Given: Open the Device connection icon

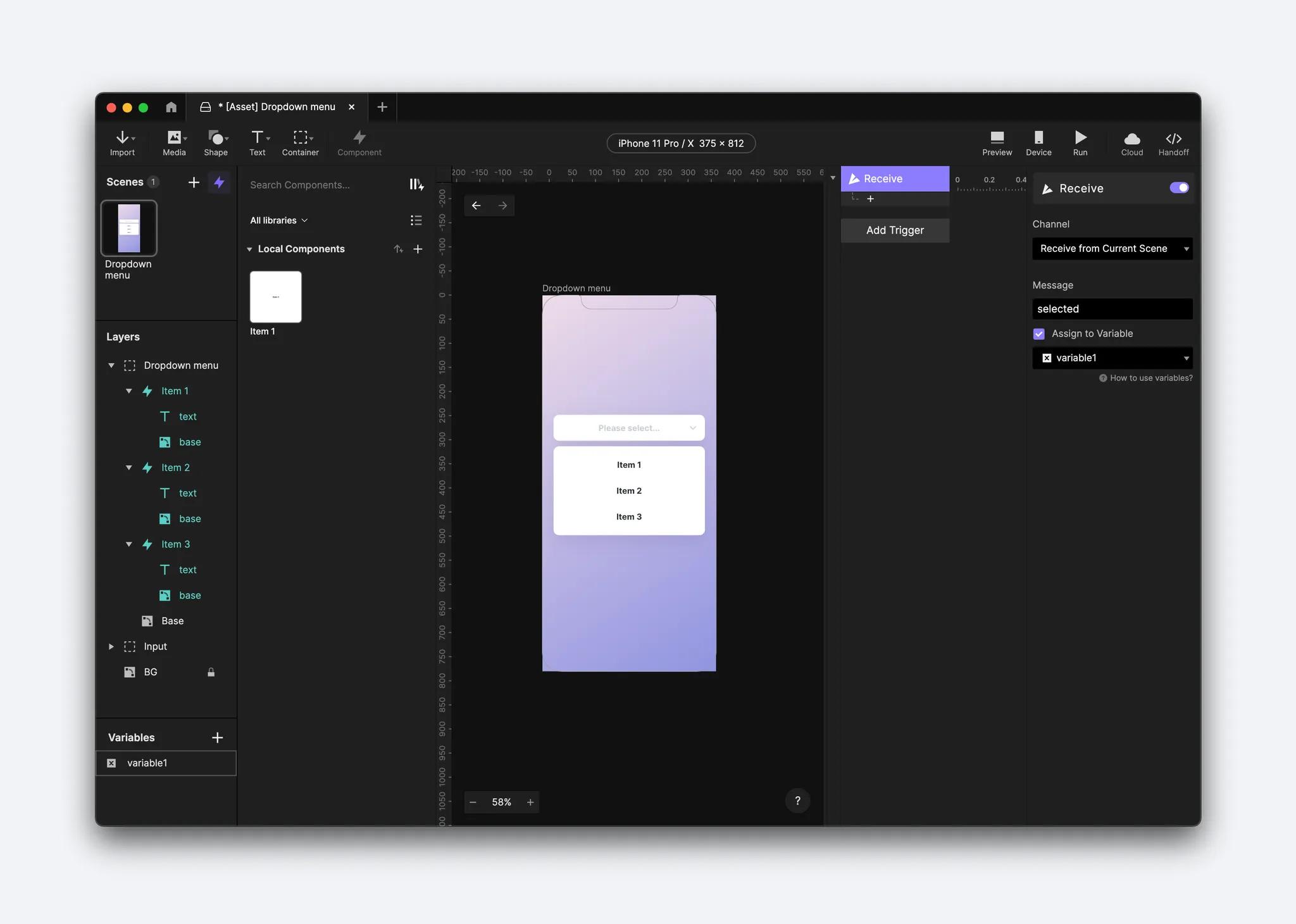Looking at the screenshot, I should tap(1038, 143).
